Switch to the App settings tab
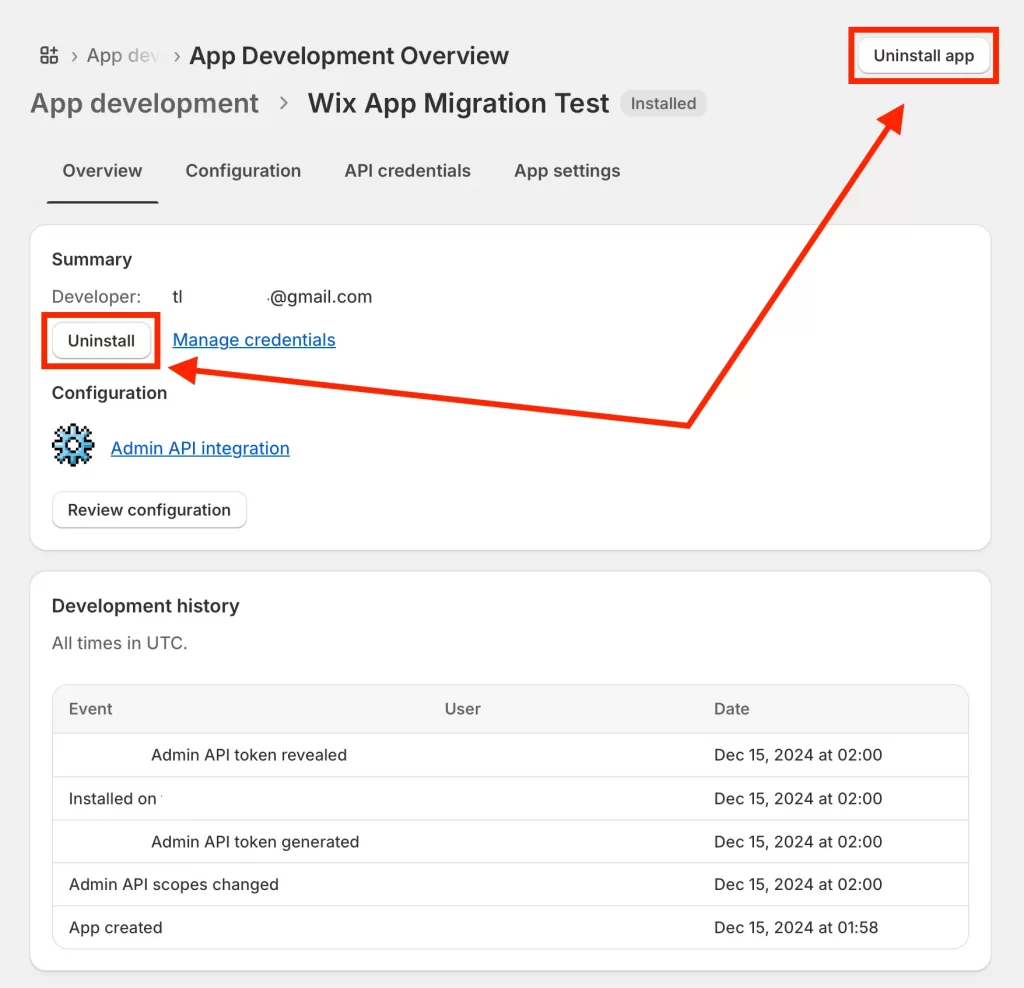The width and height of the screenshot is (1024, 988). (x=566, y=171)
